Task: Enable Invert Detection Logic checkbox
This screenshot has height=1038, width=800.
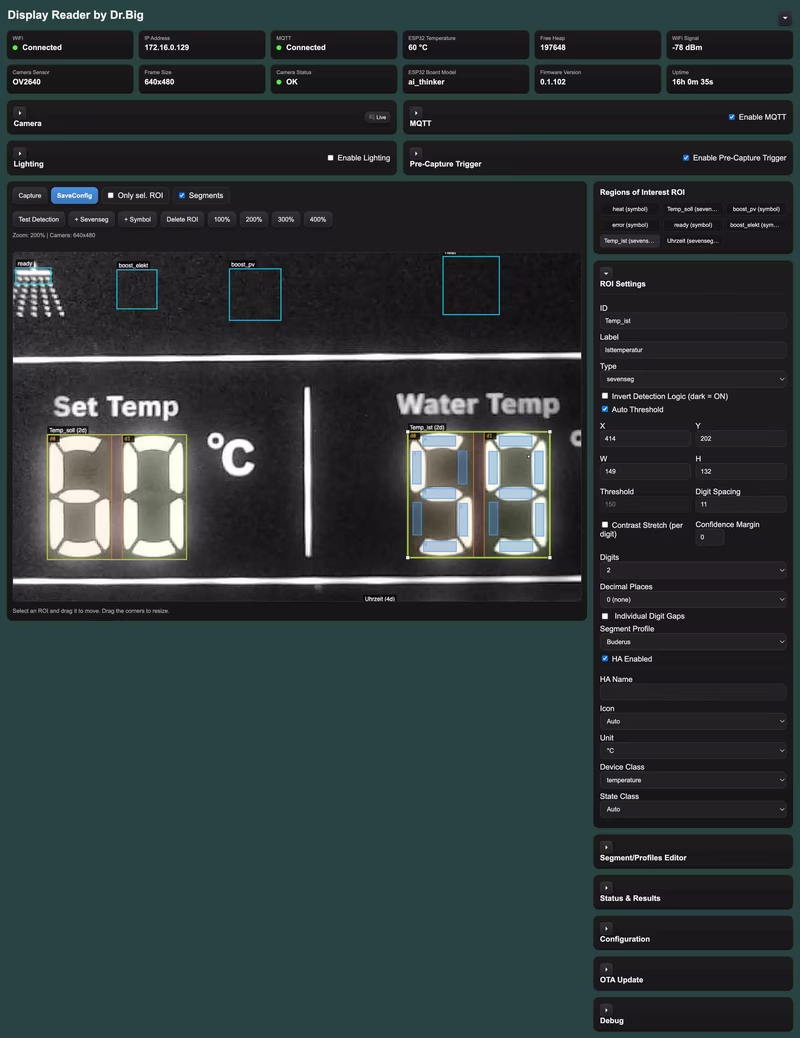Action: coord(605,396)
